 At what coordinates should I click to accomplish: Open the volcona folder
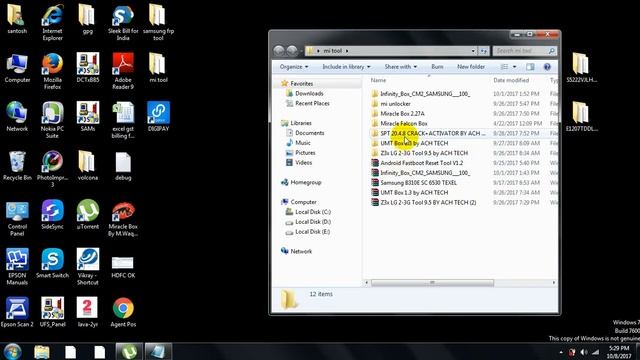point(87,166)
